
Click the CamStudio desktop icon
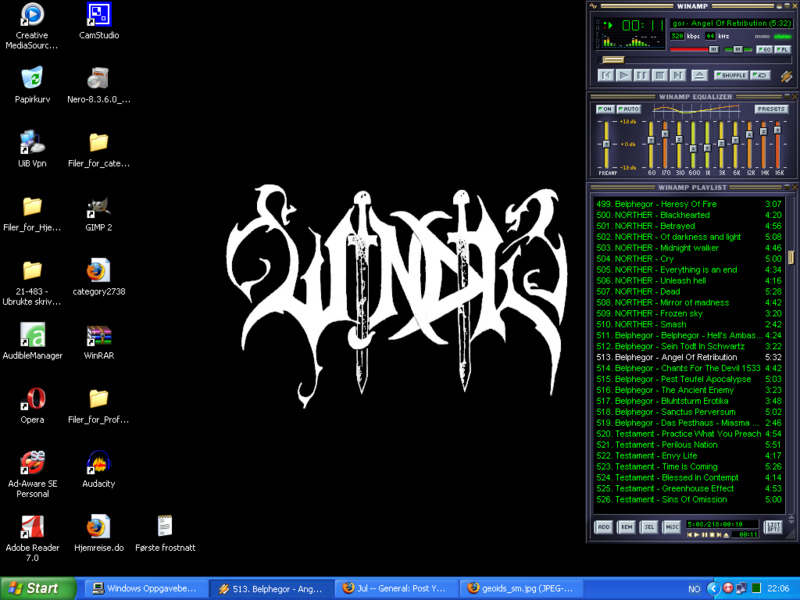coord(99,21)
